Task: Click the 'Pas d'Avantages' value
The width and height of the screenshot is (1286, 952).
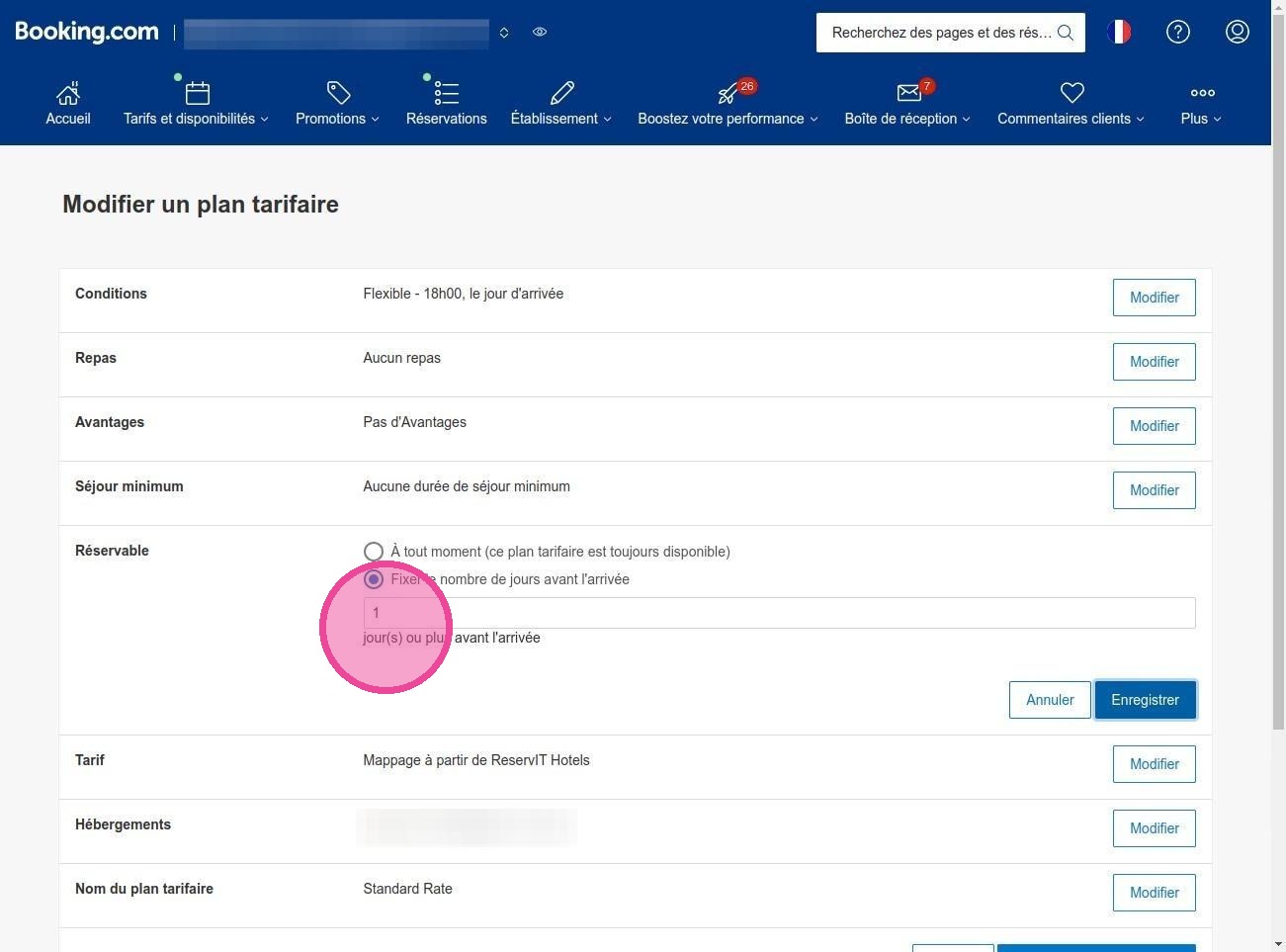Action: click(415, 422)
